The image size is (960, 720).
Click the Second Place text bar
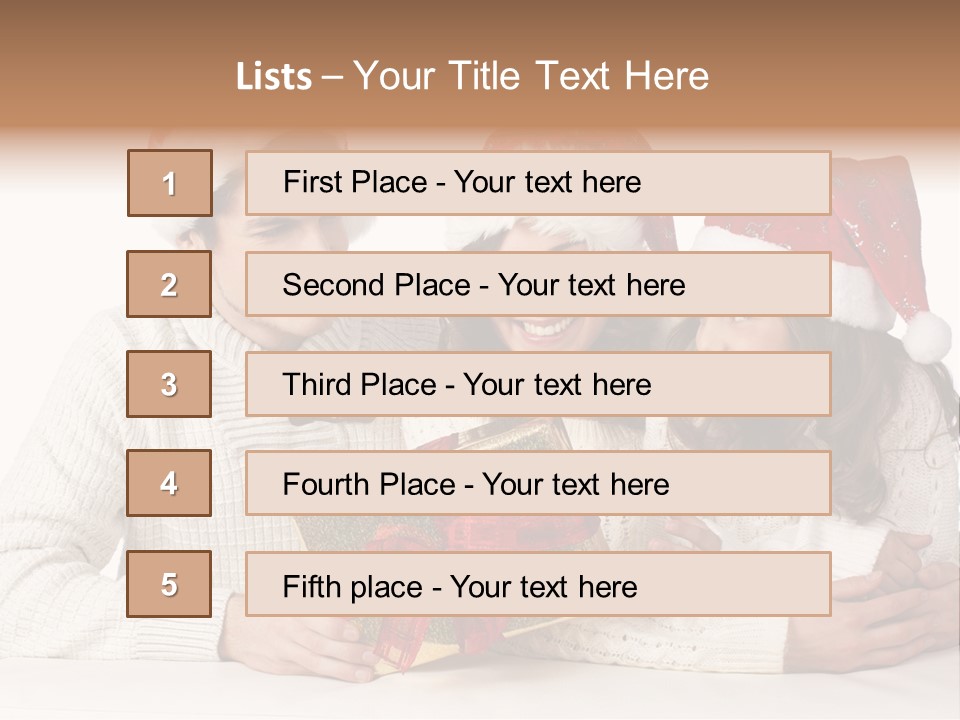pos(538,284)
